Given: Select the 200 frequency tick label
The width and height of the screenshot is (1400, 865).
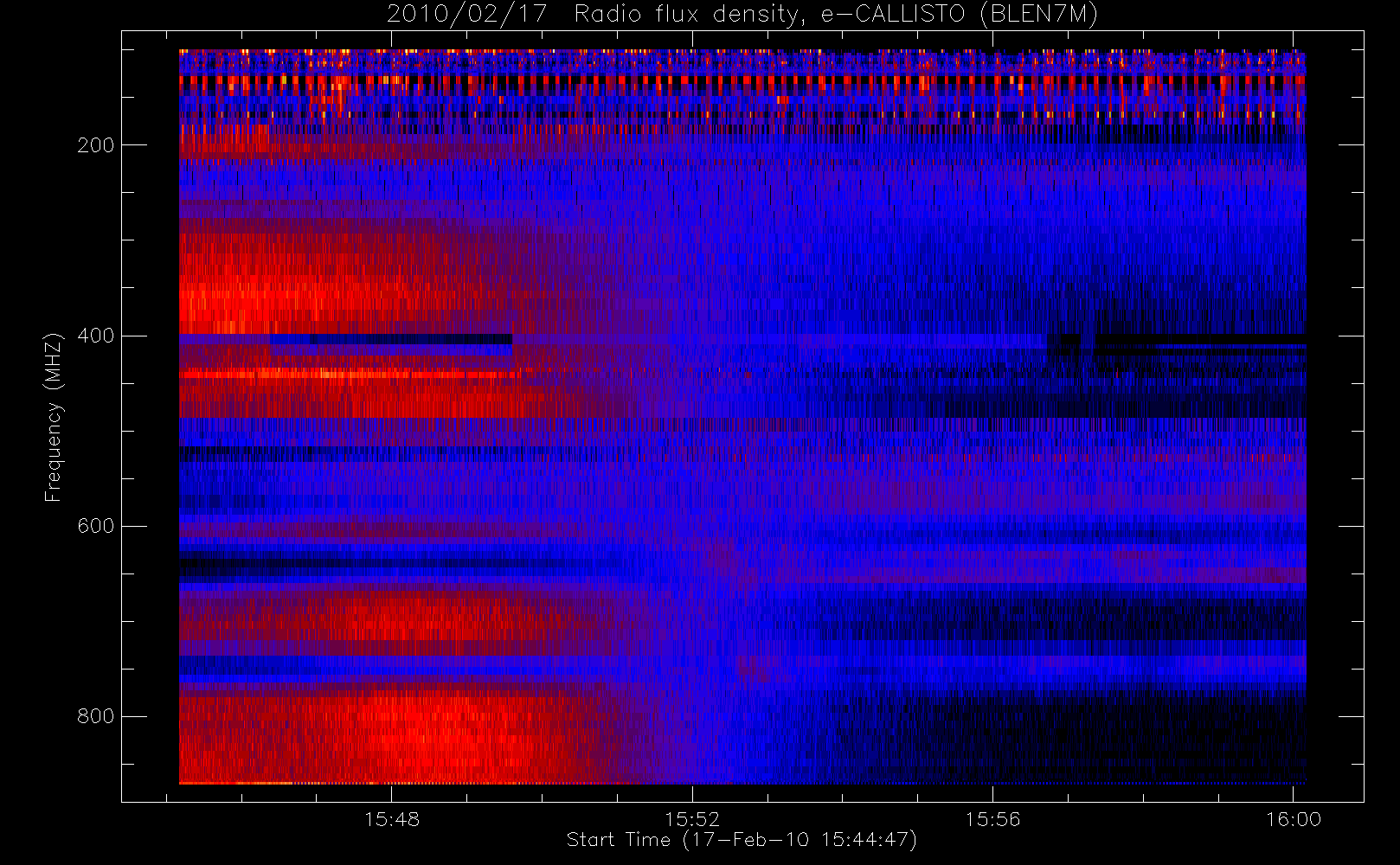Looking at the screenshot, I should pos(95,145).
